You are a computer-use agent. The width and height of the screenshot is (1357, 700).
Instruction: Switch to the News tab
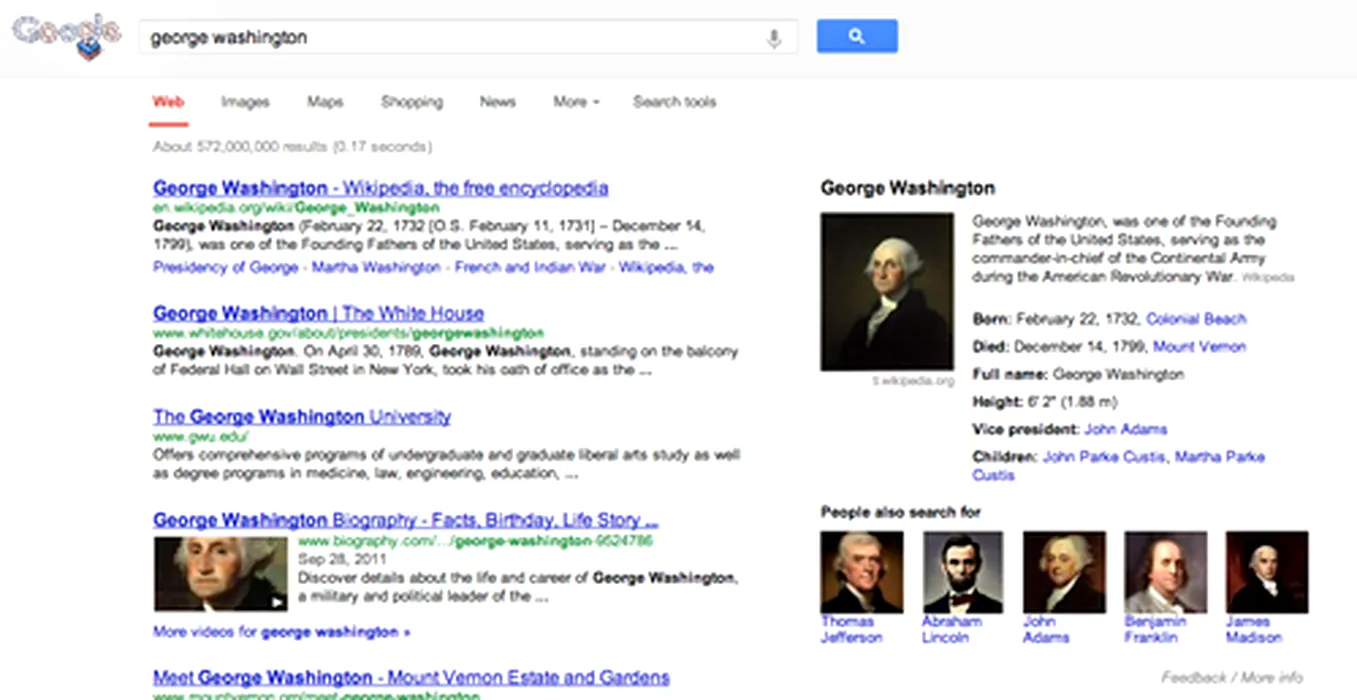497,102
